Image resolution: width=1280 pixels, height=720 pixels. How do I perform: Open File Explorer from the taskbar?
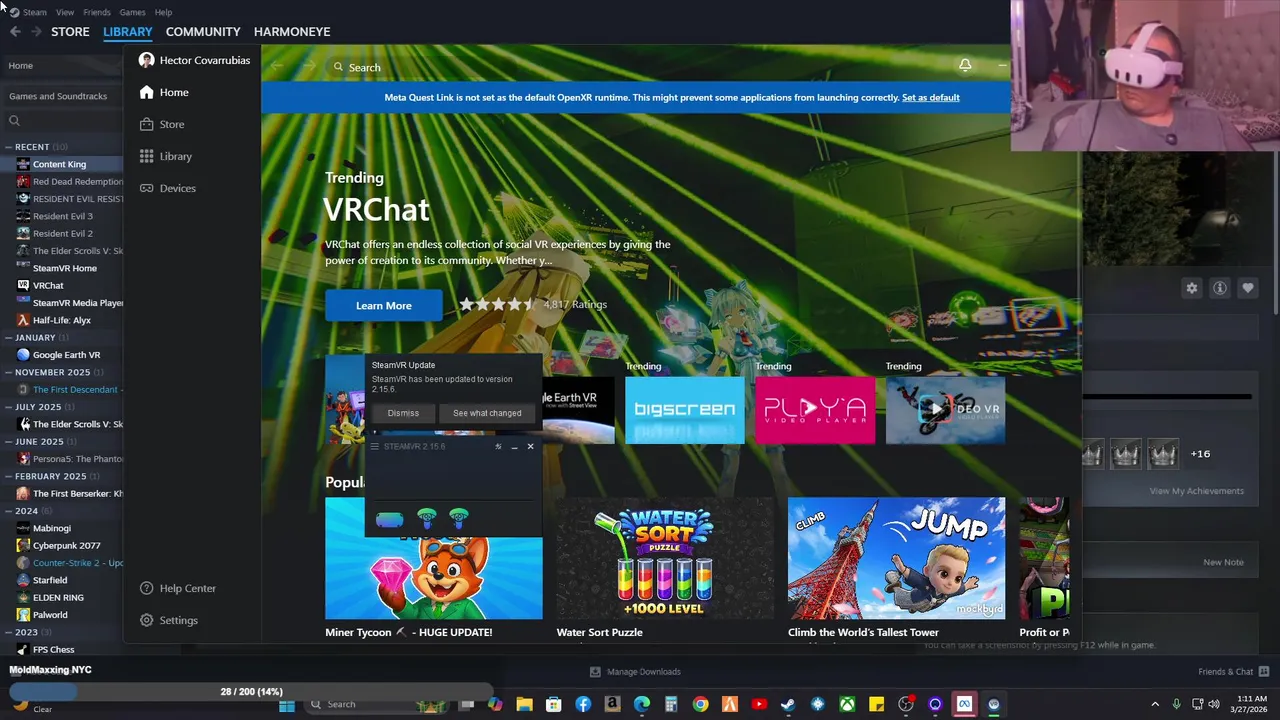tap(524, 704)
